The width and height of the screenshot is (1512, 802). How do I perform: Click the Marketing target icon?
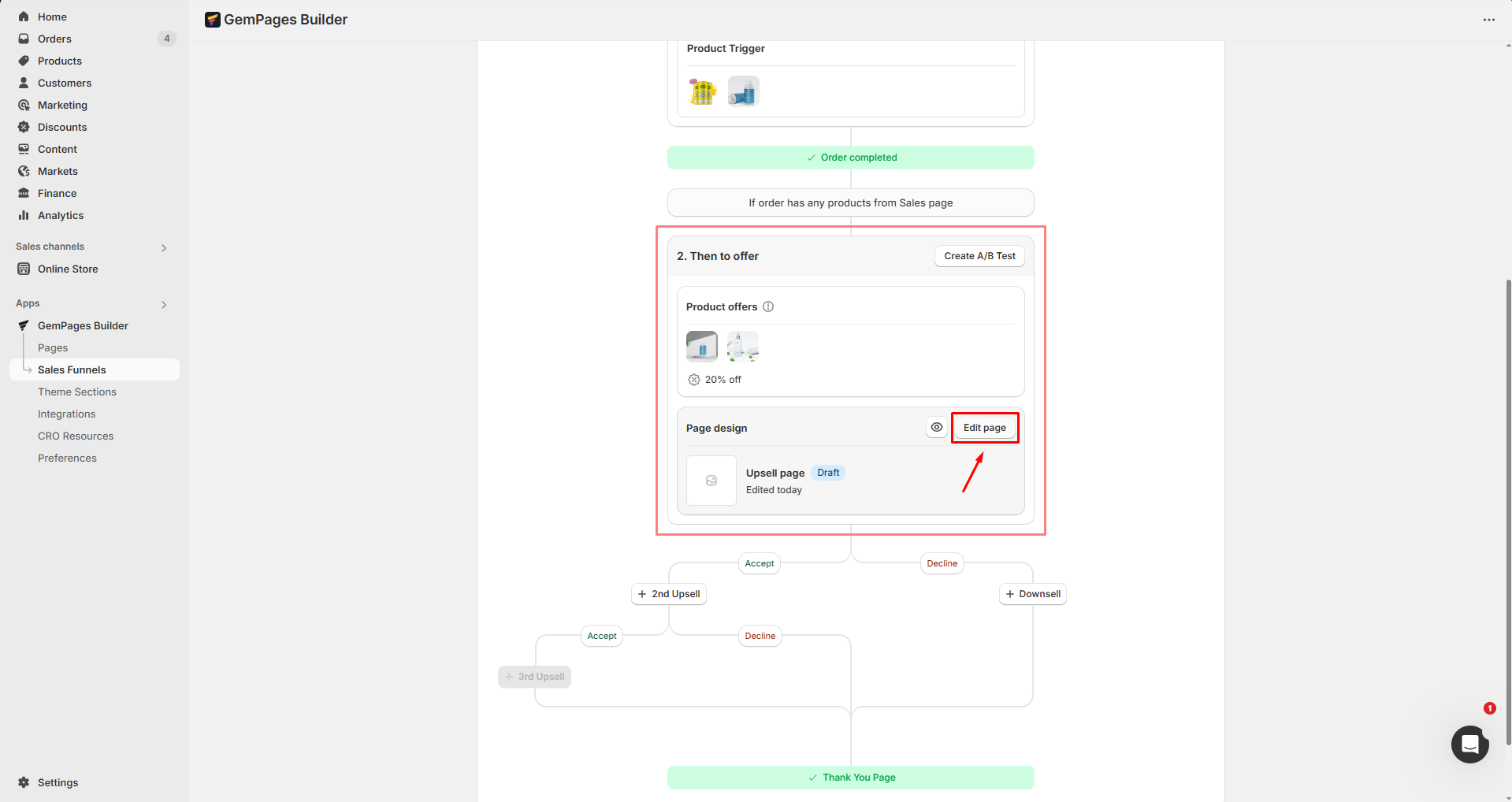coord(24,105)
